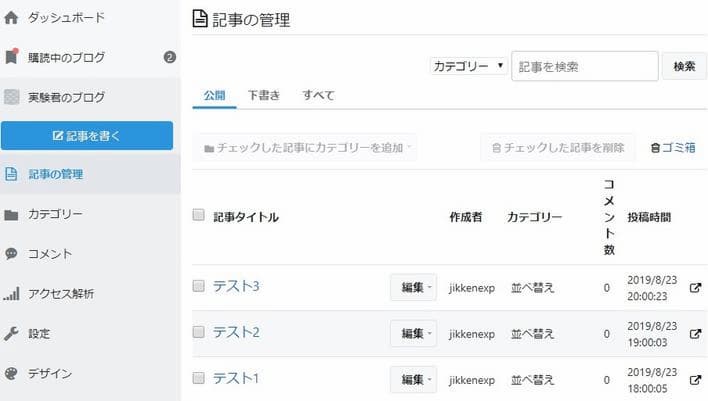This screenshot has width=708, height=401.
Task: Open ダッシュボード in the sidebar
Action: (x=66, y=18)
